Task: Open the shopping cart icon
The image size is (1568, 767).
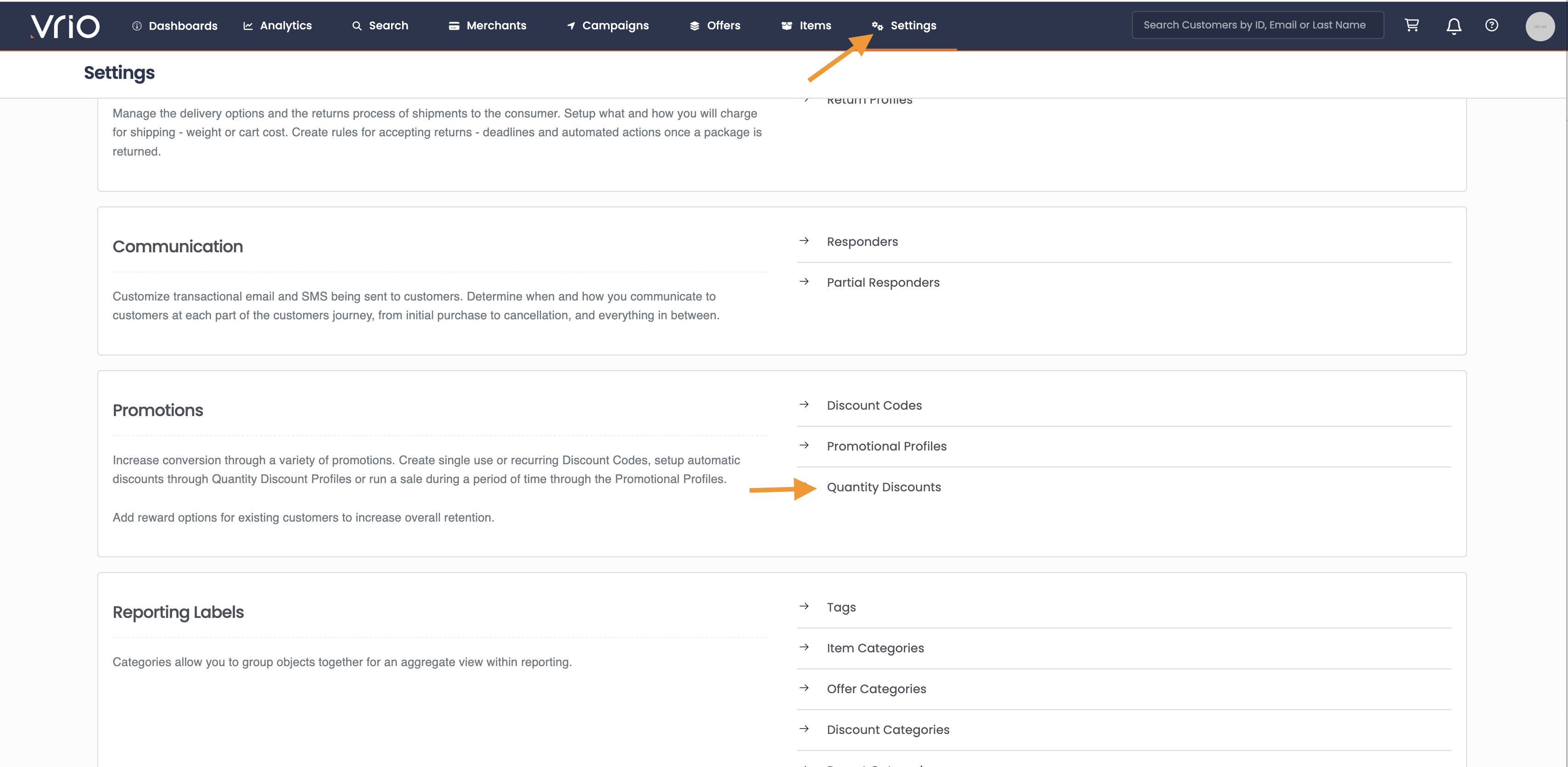Action: click(x=1411, y=25)
